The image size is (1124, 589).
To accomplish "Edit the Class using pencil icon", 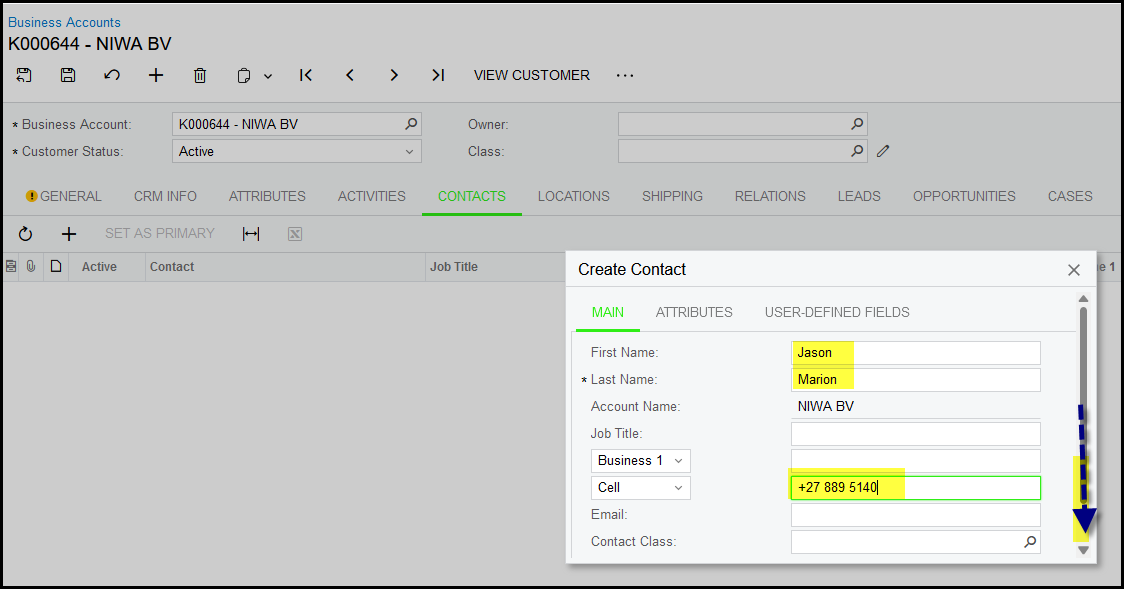I will point(883,152).
